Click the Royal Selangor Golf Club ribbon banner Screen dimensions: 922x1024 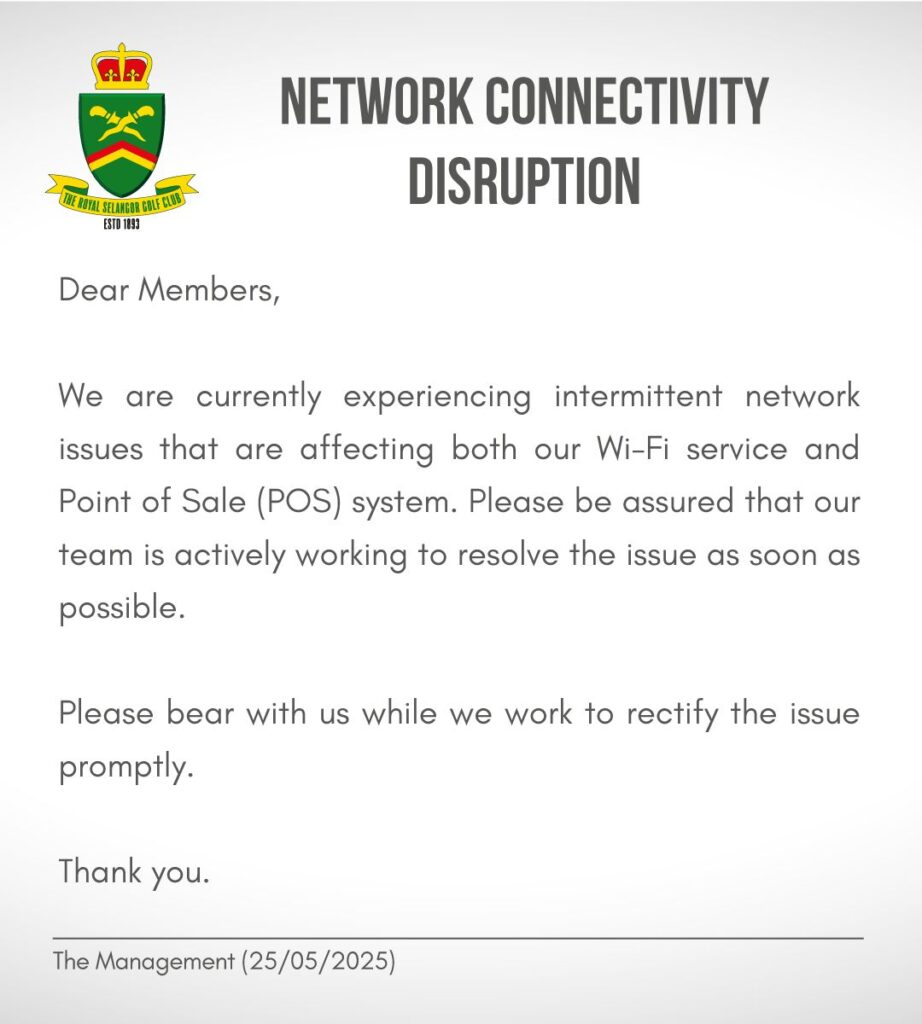pyautogui.click(x=121, y=196)
